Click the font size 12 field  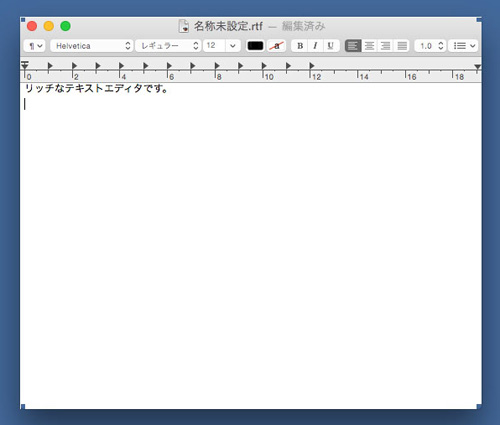[x=214, y=46]
